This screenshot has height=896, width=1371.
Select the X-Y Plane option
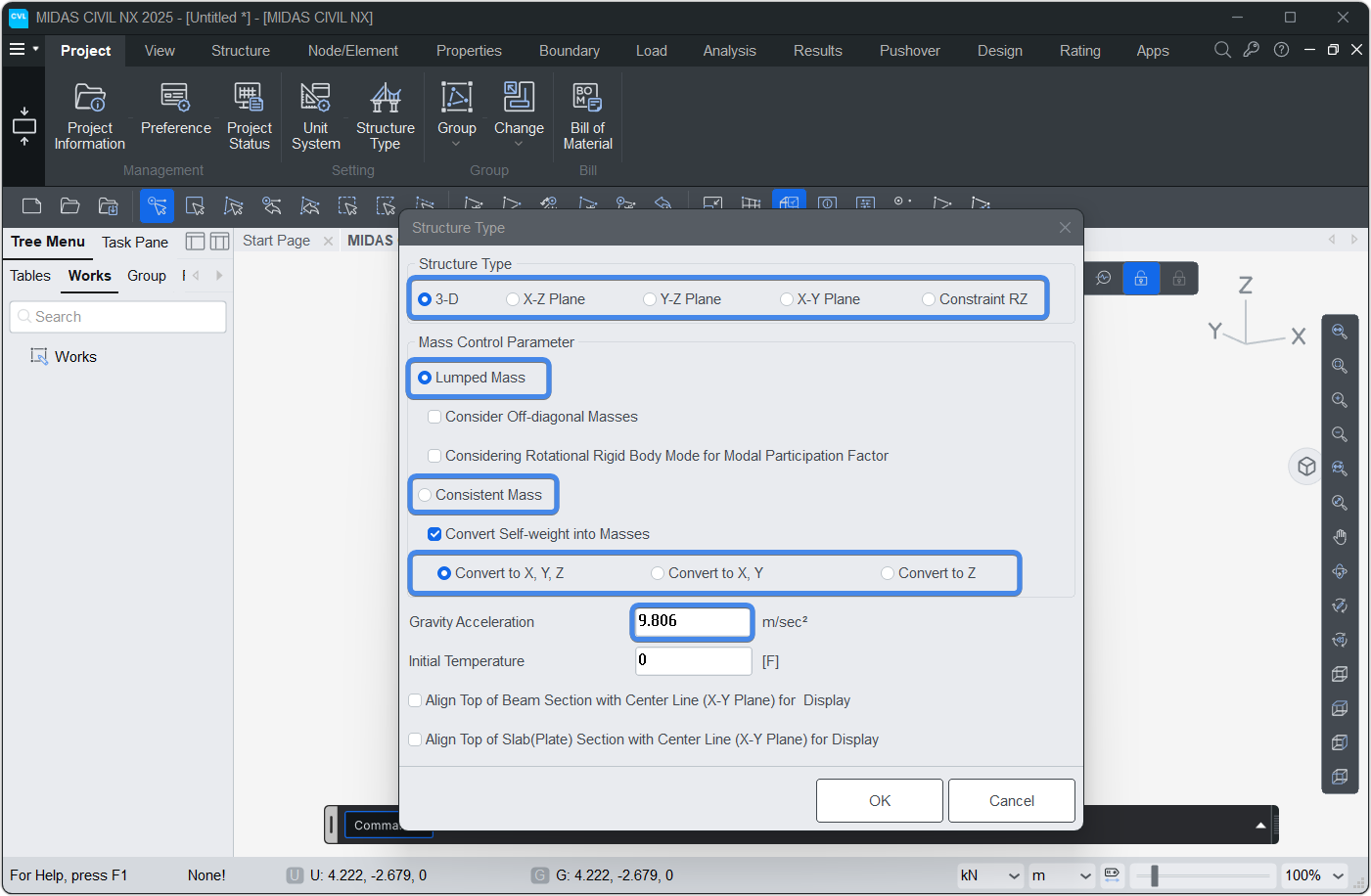[x=820, y=299]
